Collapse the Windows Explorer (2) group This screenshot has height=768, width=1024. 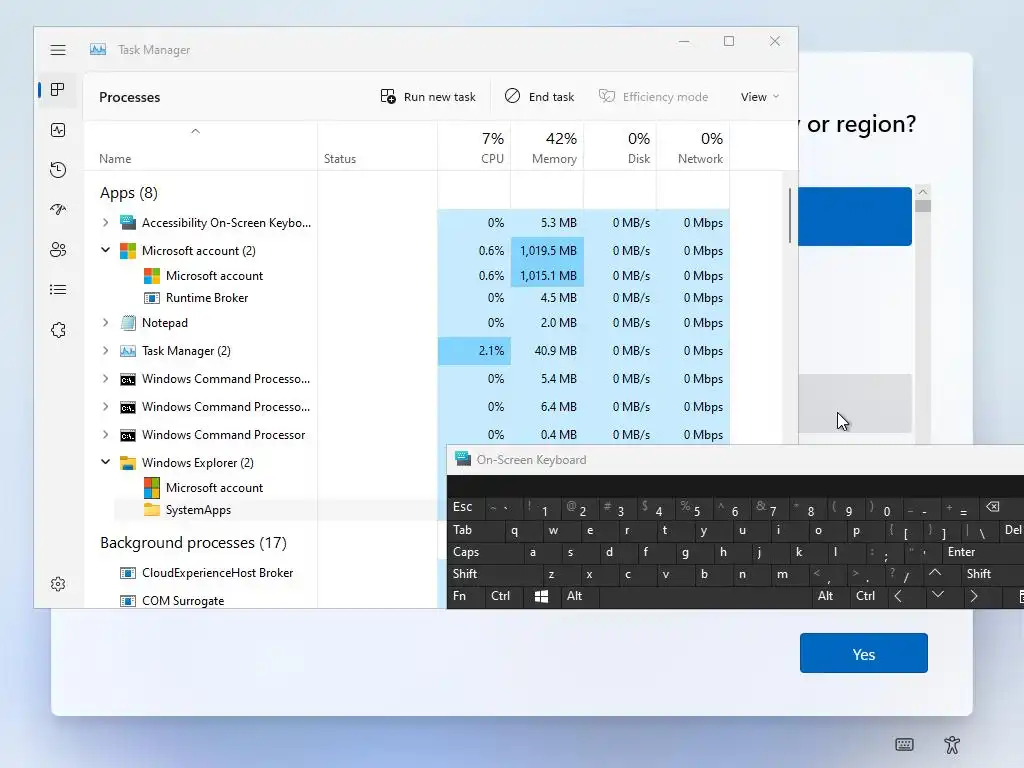coord(105,462)
